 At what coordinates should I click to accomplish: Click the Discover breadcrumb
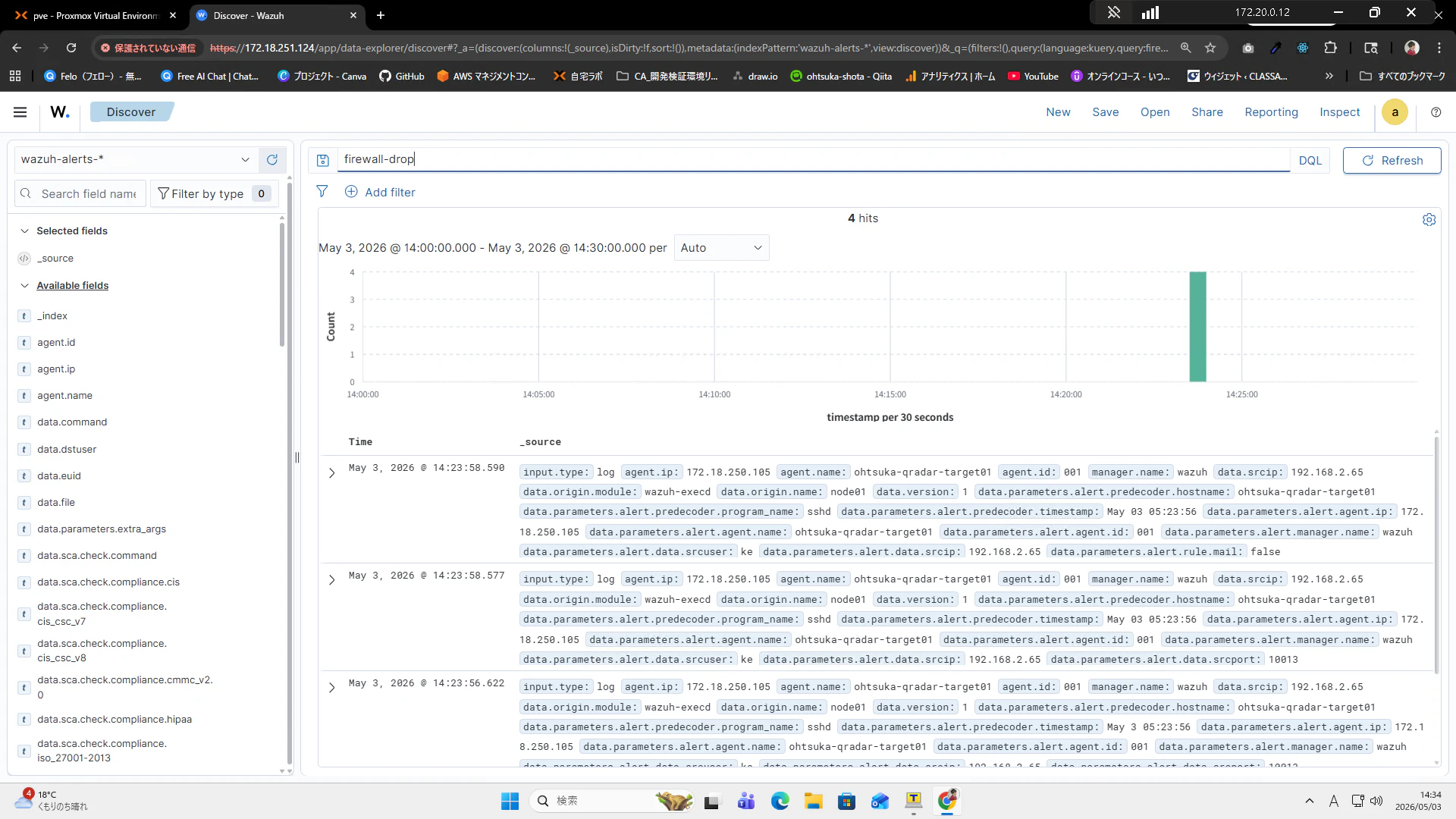click(131, 112)
